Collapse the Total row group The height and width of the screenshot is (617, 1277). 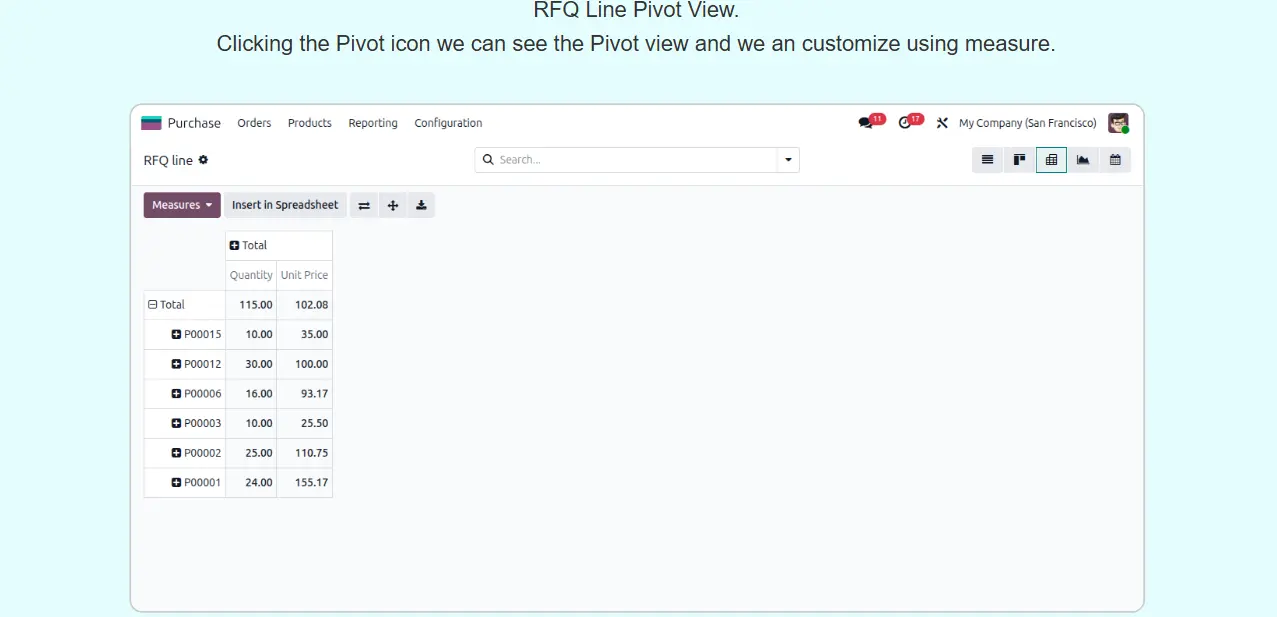pos(153,305)
